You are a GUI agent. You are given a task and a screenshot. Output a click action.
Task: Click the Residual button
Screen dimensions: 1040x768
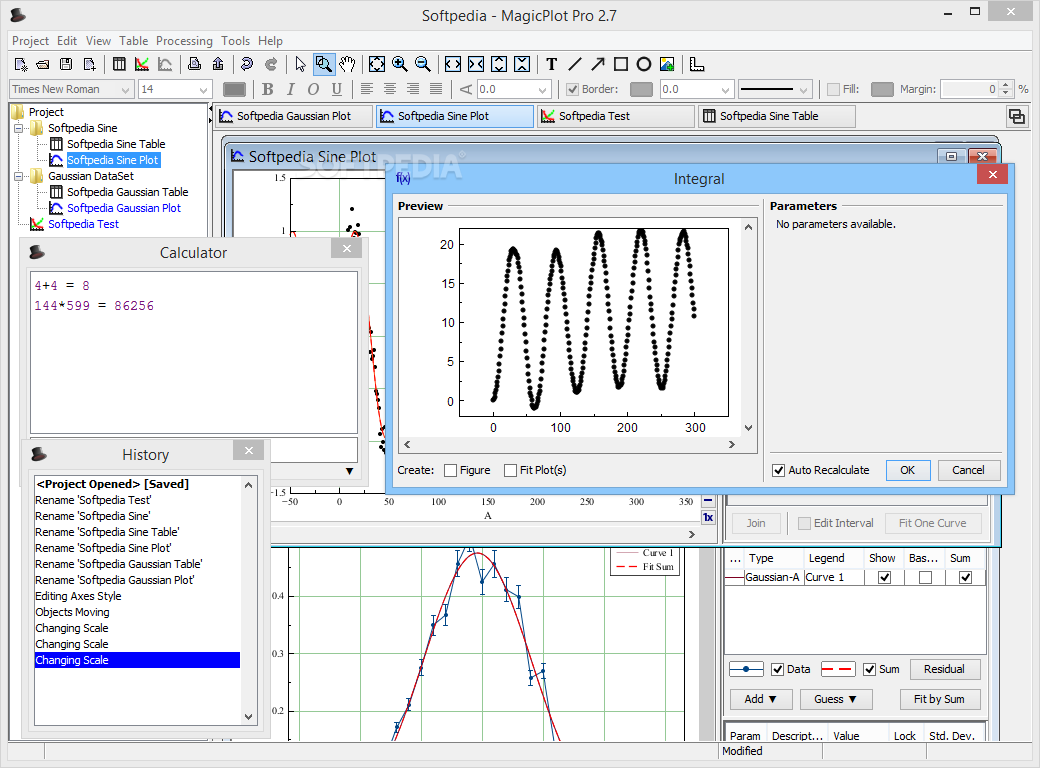(x=944, y=669)
